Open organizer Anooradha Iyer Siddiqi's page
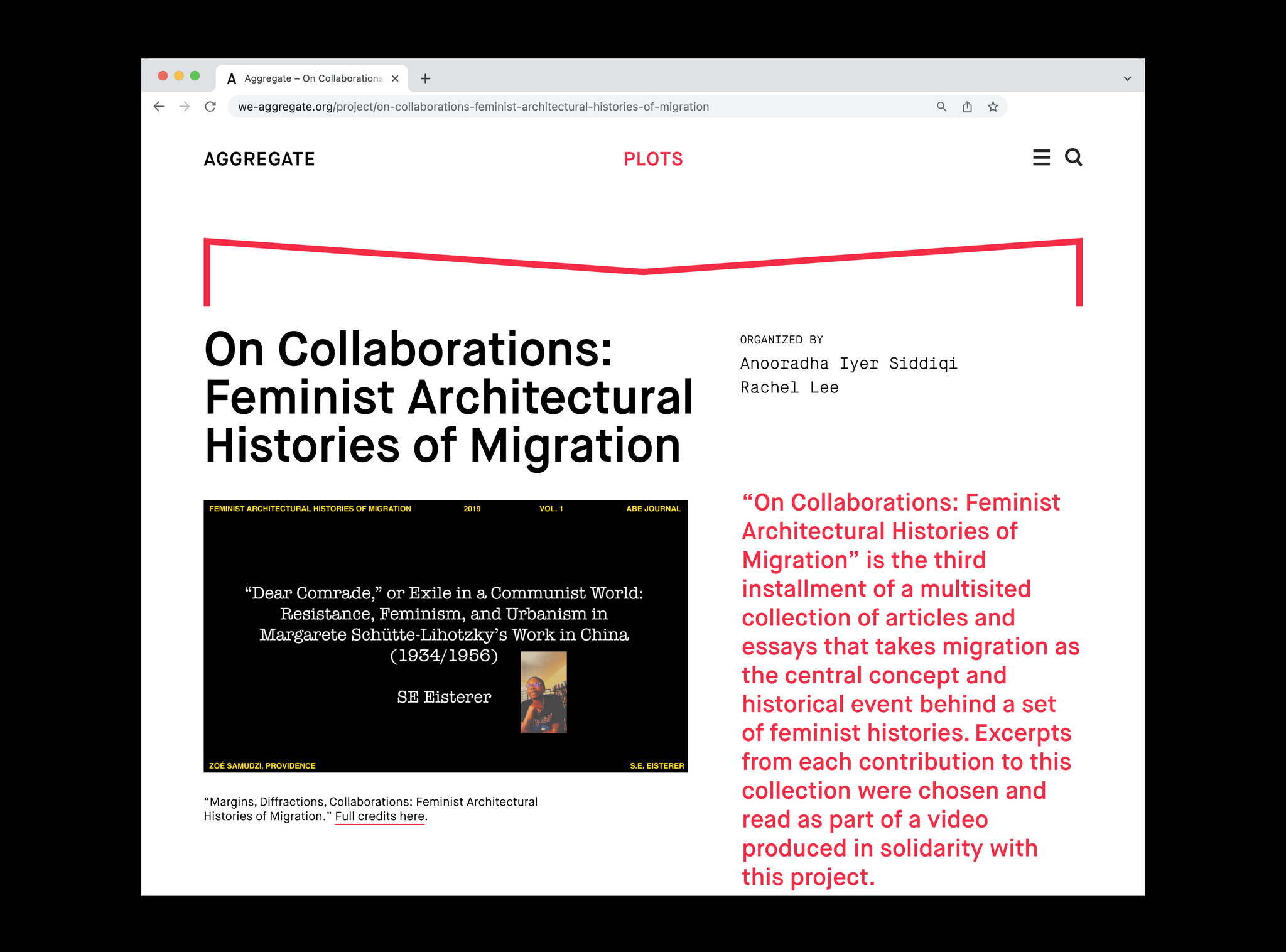This screenshot has height=952, width=1286. (x=848, y=364)
